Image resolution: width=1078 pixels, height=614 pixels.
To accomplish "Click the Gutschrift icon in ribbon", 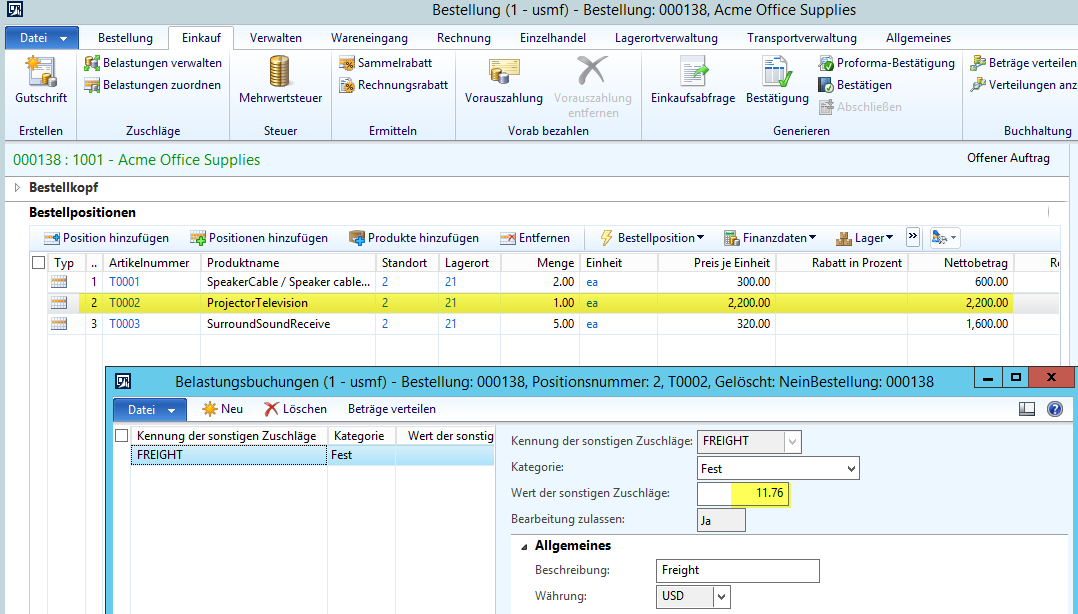I will pyautogui.click(x=40, y=80).
